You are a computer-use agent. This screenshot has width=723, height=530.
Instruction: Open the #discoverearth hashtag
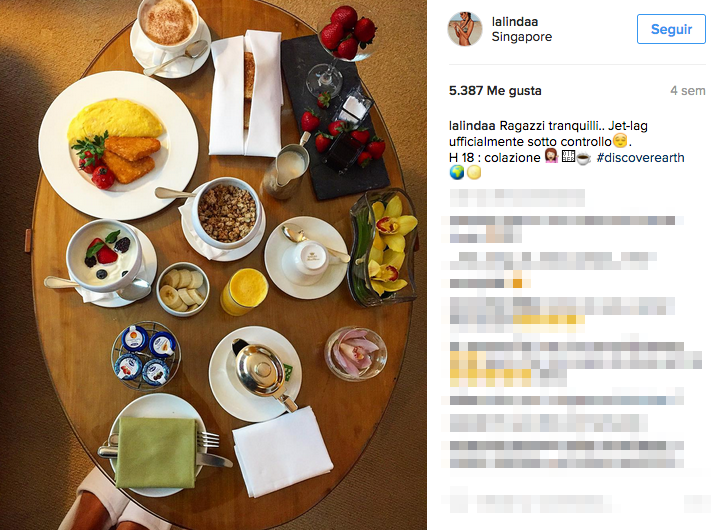point(640,158)
